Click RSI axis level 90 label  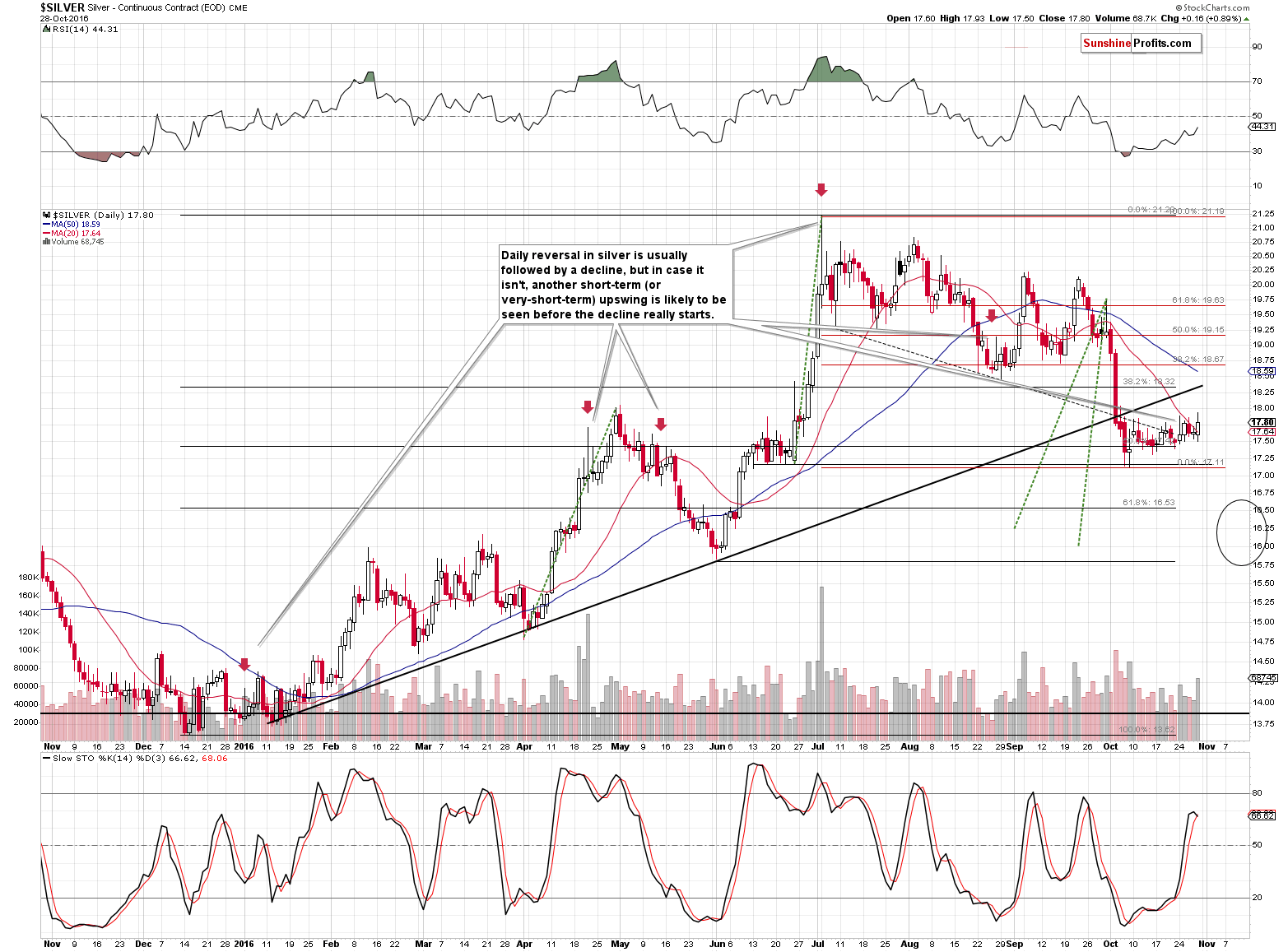1258,46
